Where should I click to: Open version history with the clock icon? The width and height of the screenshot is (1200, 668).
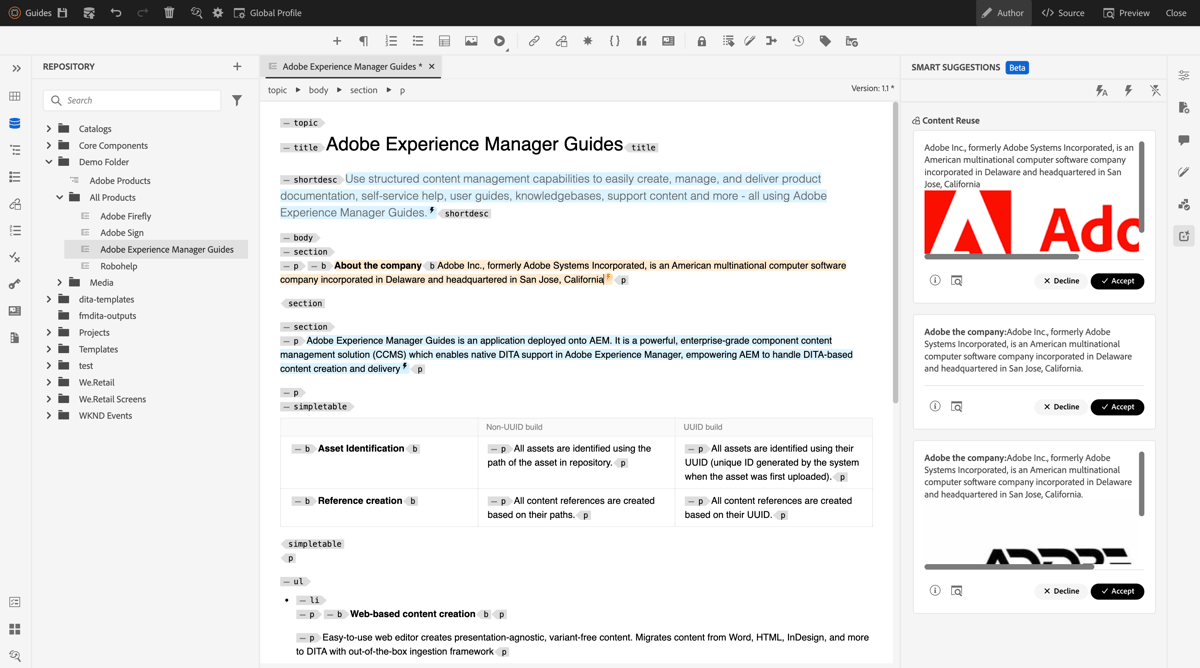[797, 41]
